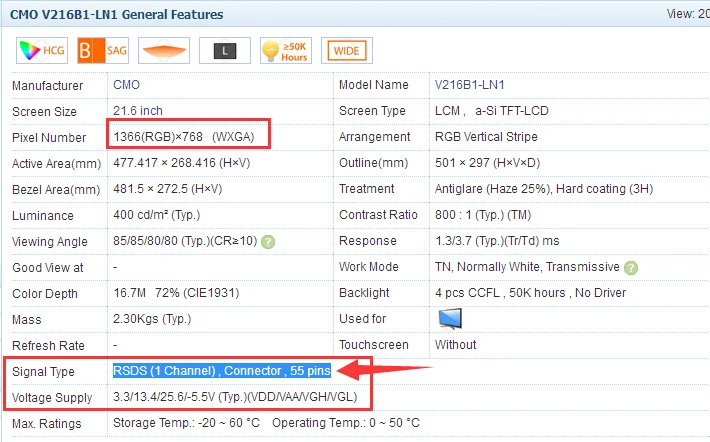Click the model name V216B1-LN1 value
The width and height of the screenshot is (710, 442).
(x=470, y=85)
